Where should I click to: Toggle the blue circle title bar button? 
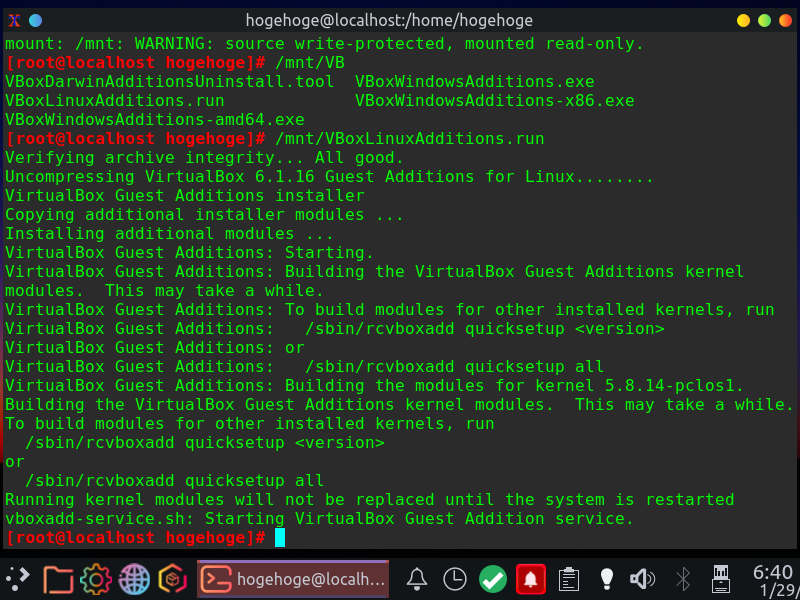coord(35,21)
